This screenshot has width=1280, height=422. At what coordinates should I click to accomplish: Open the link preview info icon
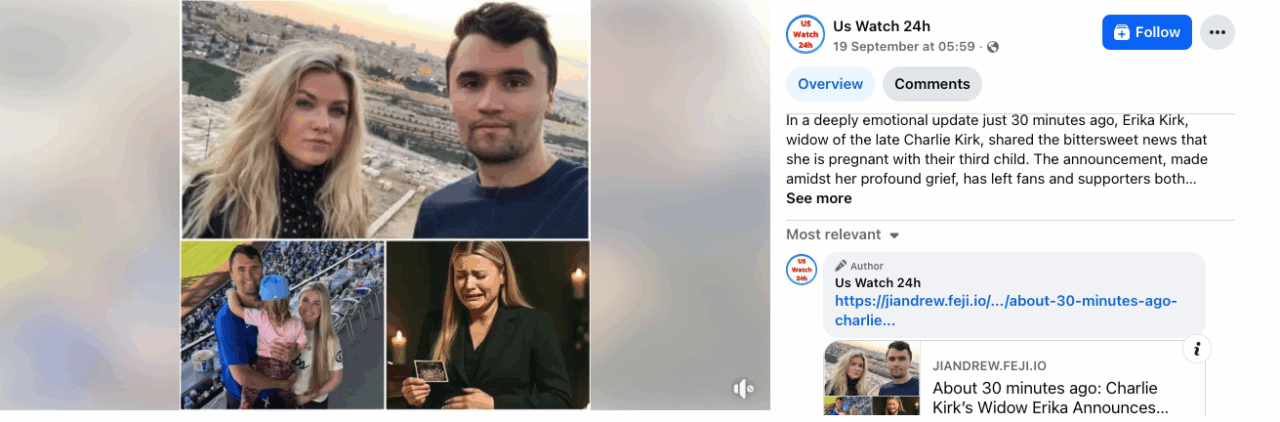[1197, 349]
